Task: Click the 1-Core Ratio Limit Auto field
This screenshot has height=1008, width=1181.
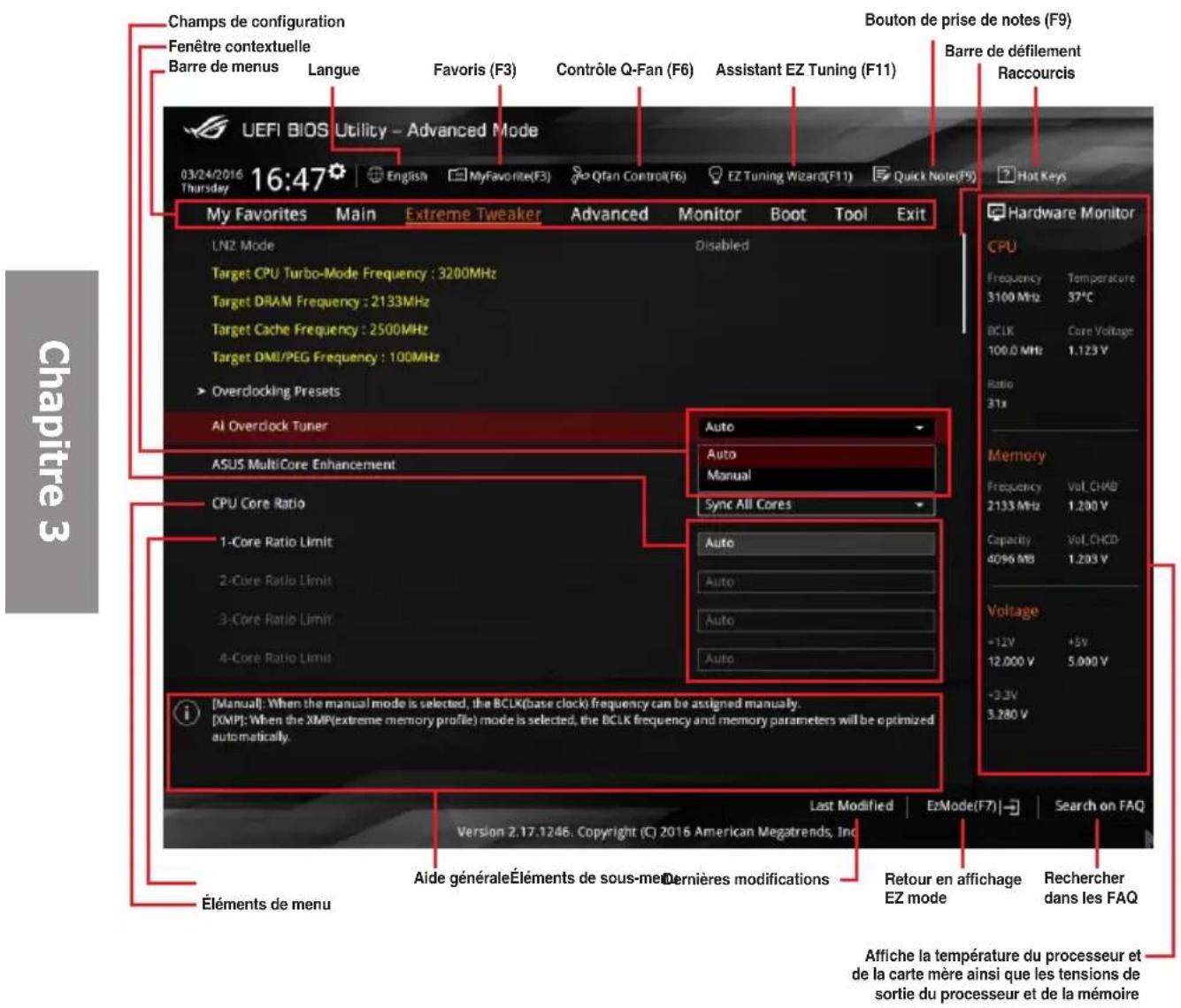Action: pos(816,543)
